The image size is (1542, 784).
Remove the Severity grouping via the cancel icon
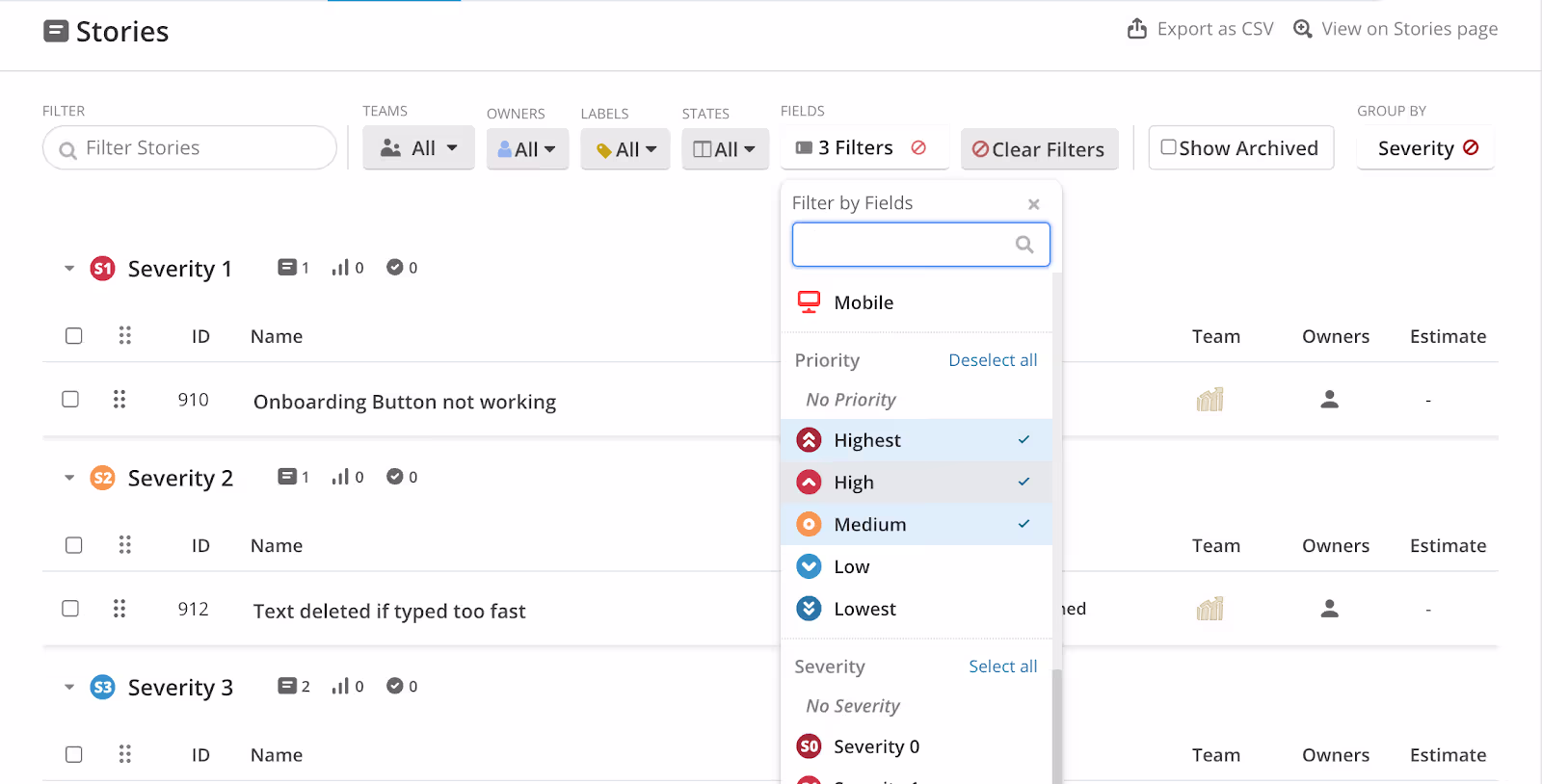point(1471,147)
